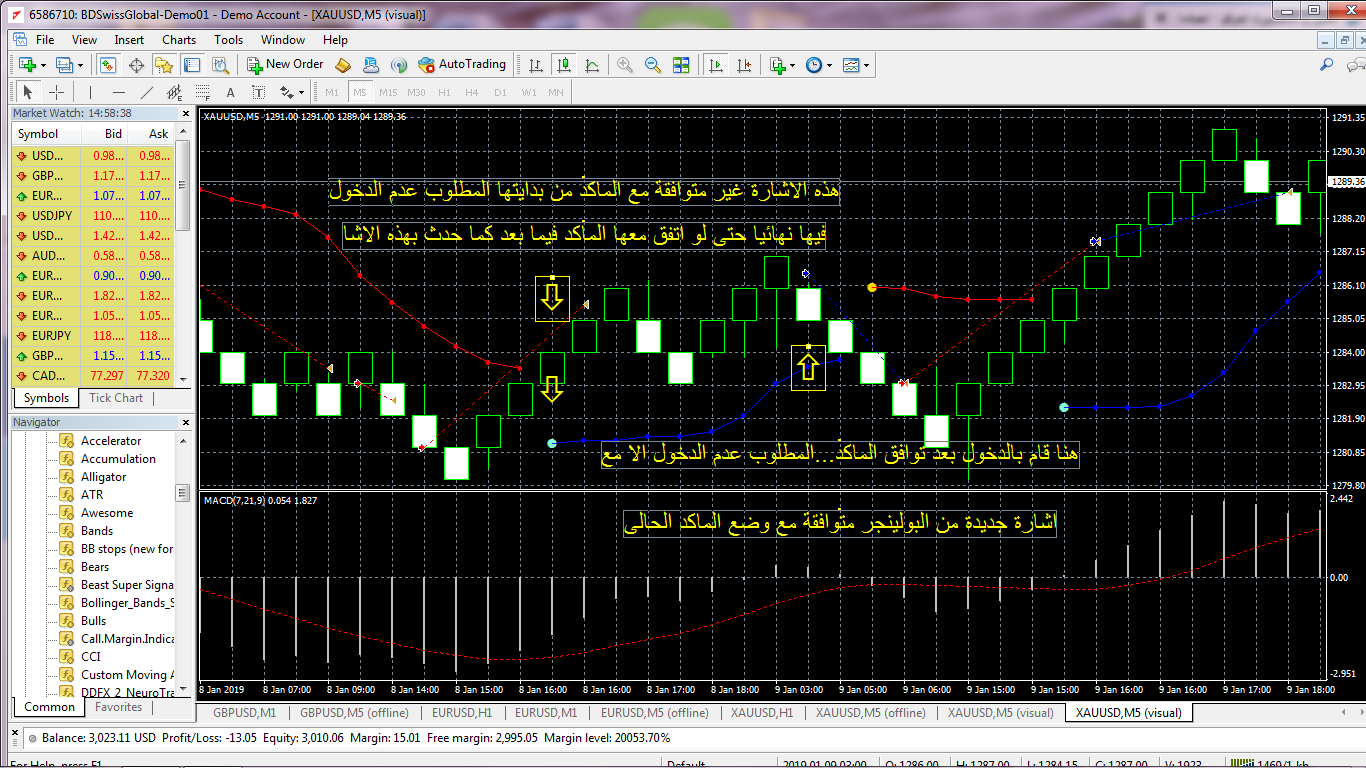The width and height of the screenshot is (1366, 768).
Task: Draw a horizontal line tool
Action: pos(119,92)
